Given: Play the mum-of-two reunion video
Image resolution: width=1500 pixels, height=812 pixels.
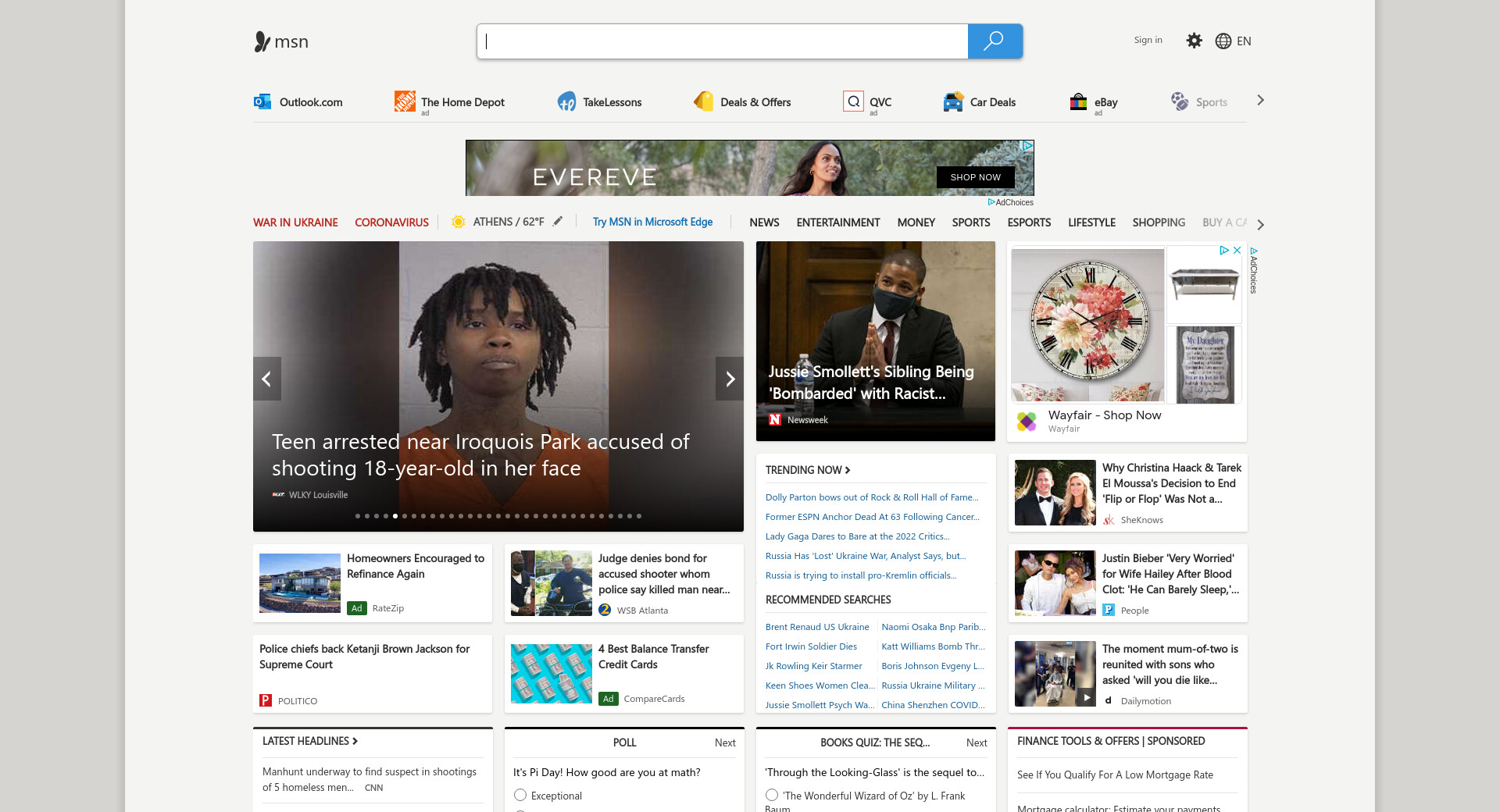Looking at the screenshot, I should point(1086,697).
